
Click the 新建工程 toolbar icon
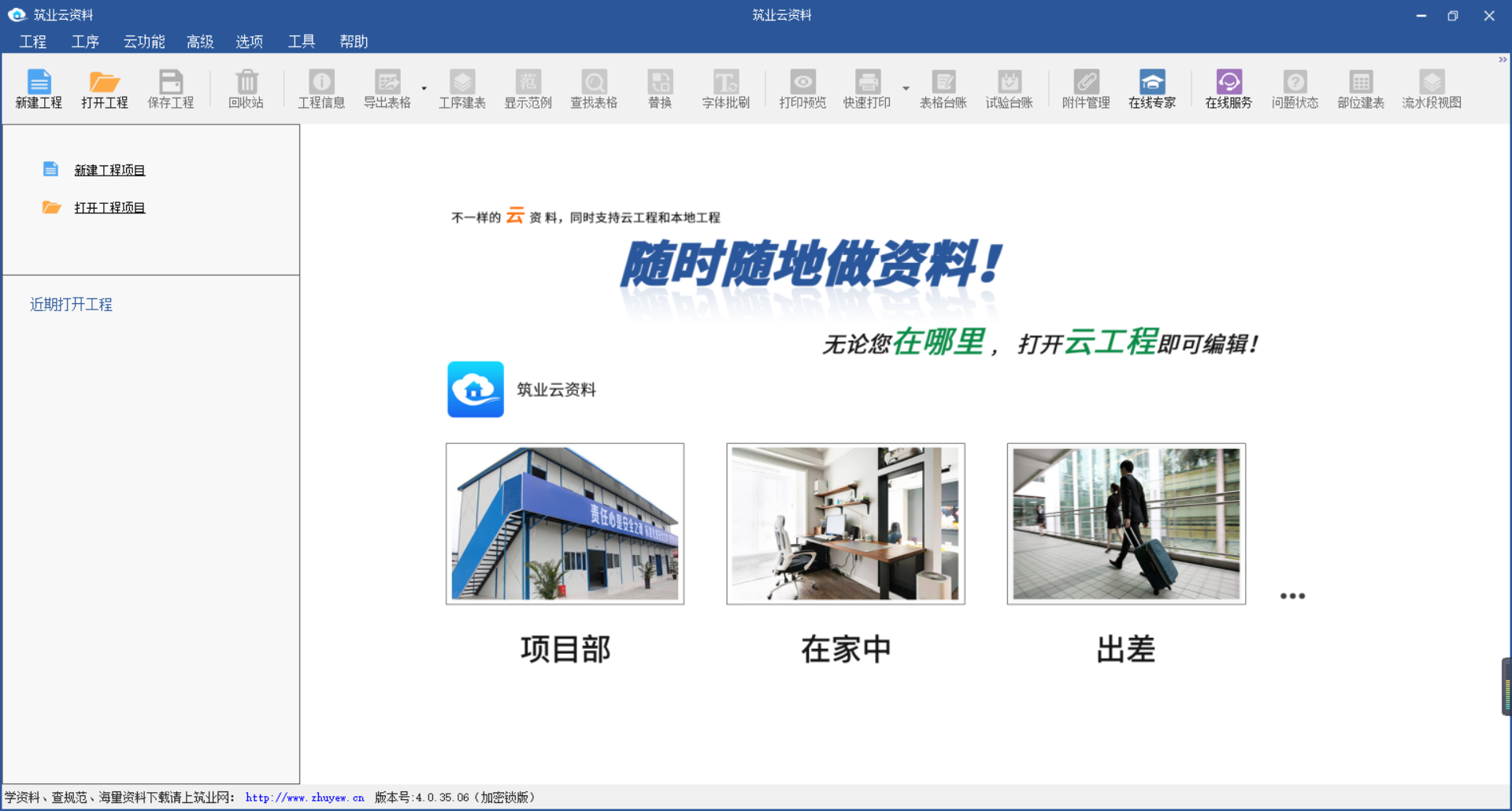(39, 88)
